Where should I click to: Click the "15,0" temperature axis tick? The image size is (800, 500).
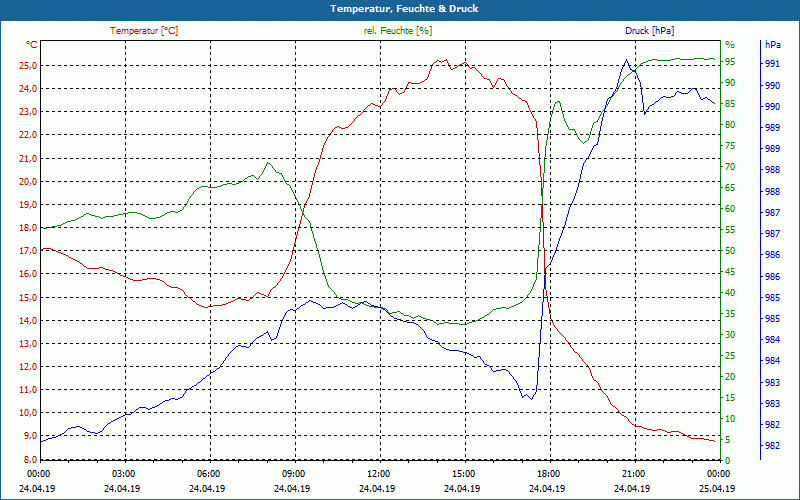[x=28, y=297]
